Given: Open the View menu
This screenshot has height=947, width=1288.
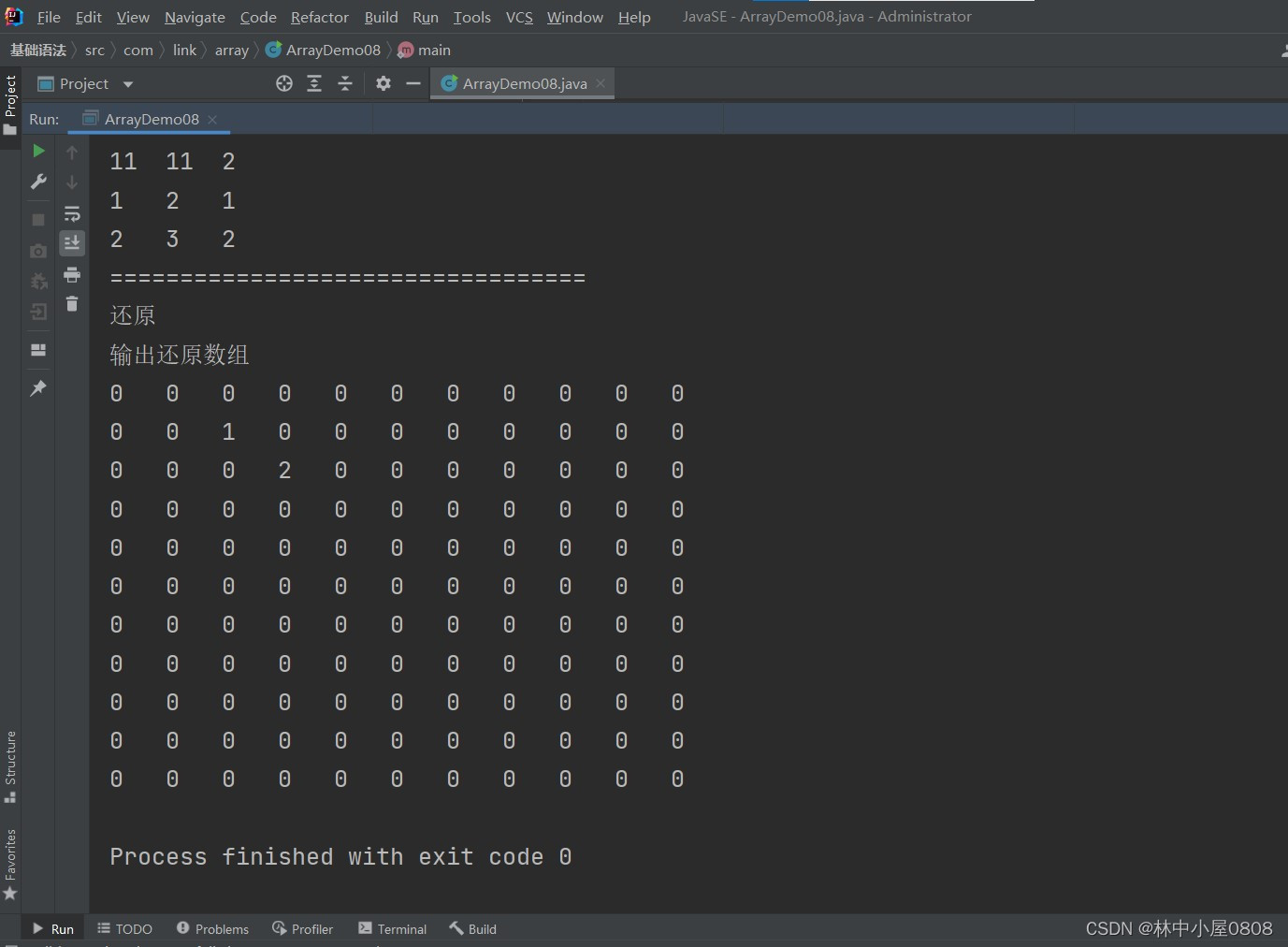Looking at the screenshot, I should tap(133, 17).
